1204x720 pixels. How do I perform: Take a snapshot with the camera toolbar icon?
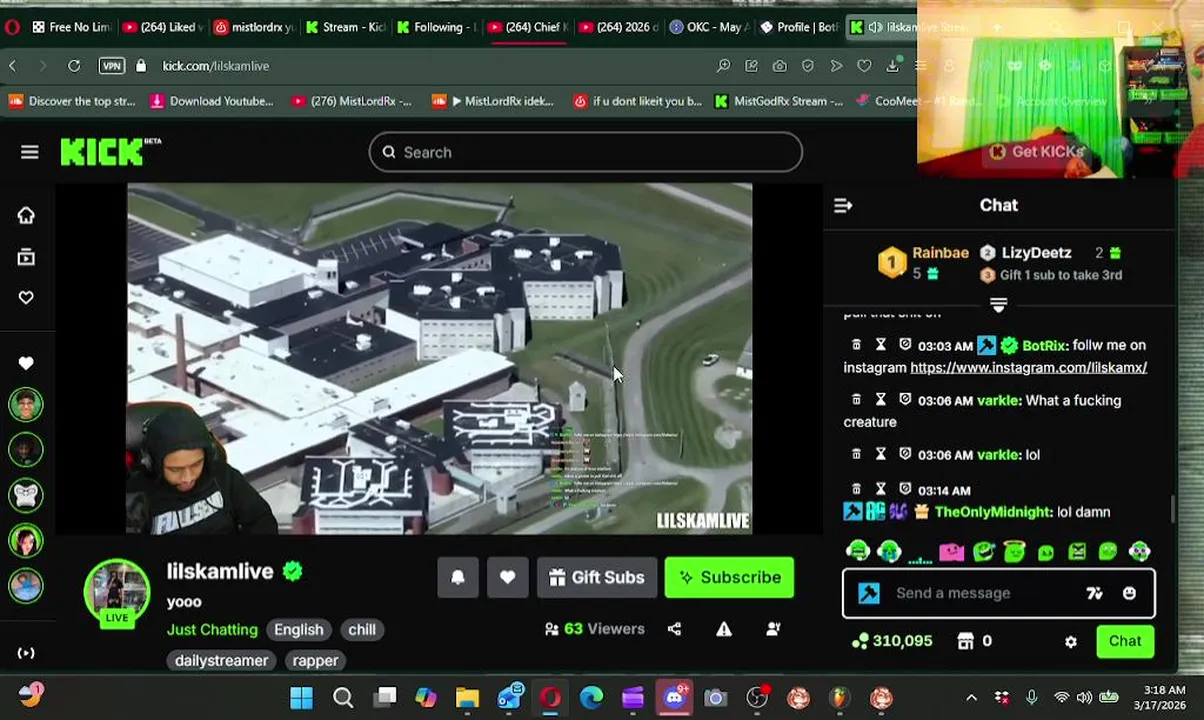coord(779,66)
